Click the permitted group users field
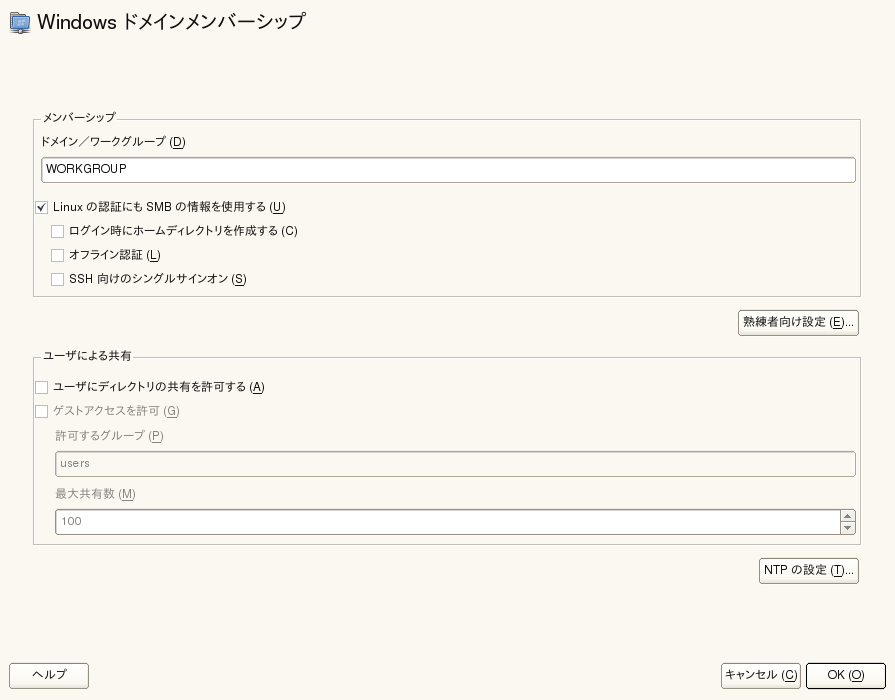 point(455,463)
